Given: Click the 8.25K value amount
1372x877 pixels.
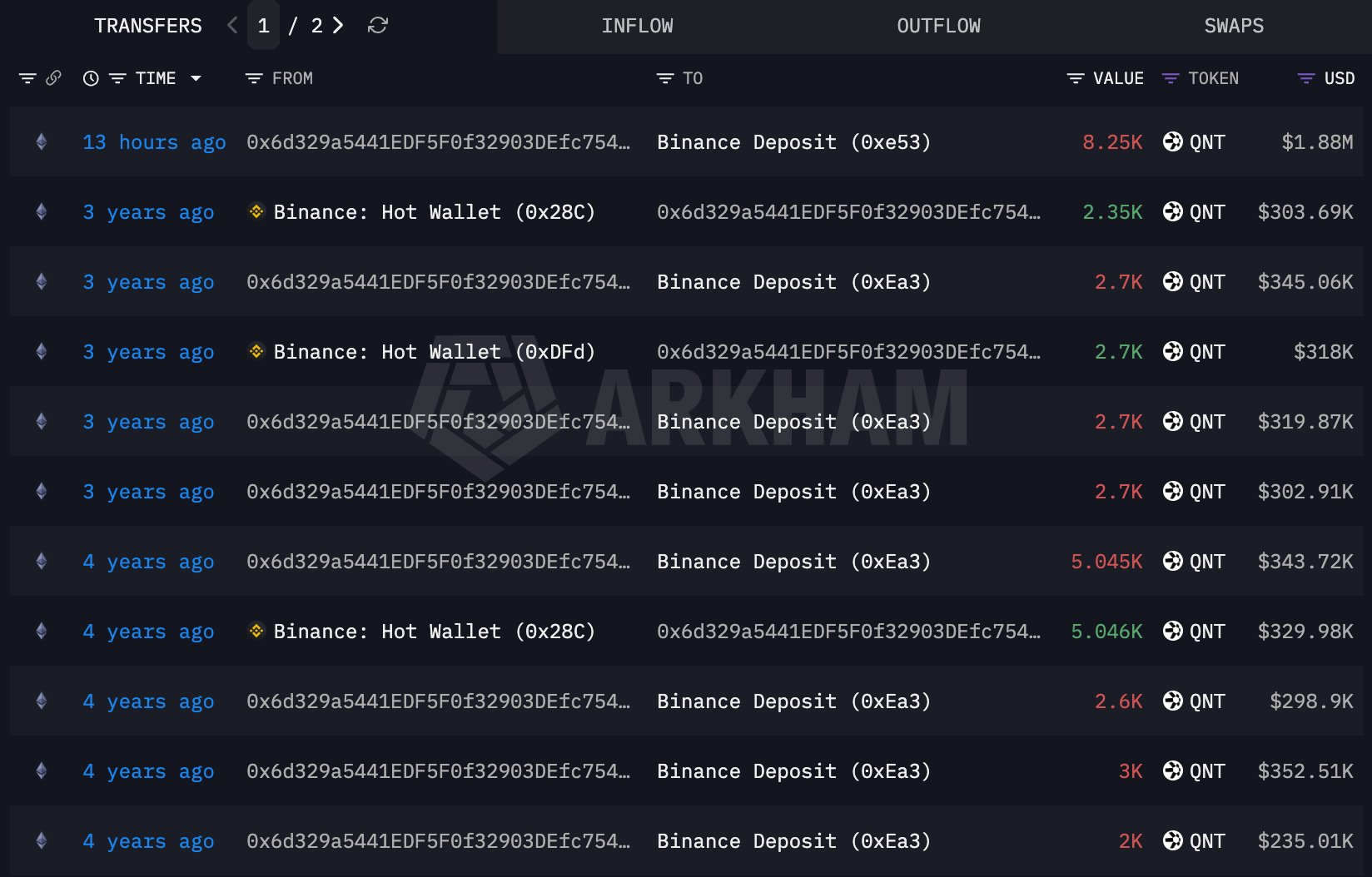Looking at the screenshot, I should (1112, 142).
